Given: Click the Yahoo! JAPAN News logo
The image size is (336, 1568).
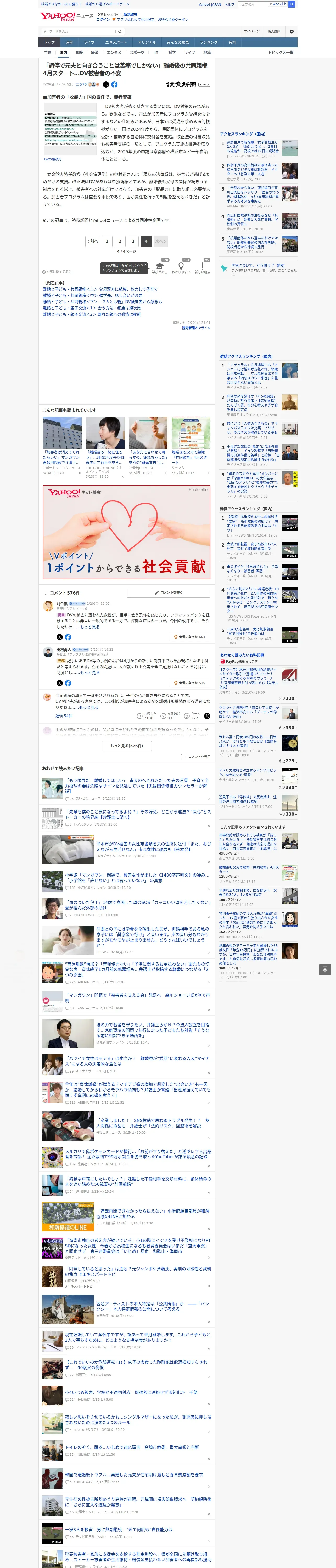Looking at the screenshot, I should (67, 16).
